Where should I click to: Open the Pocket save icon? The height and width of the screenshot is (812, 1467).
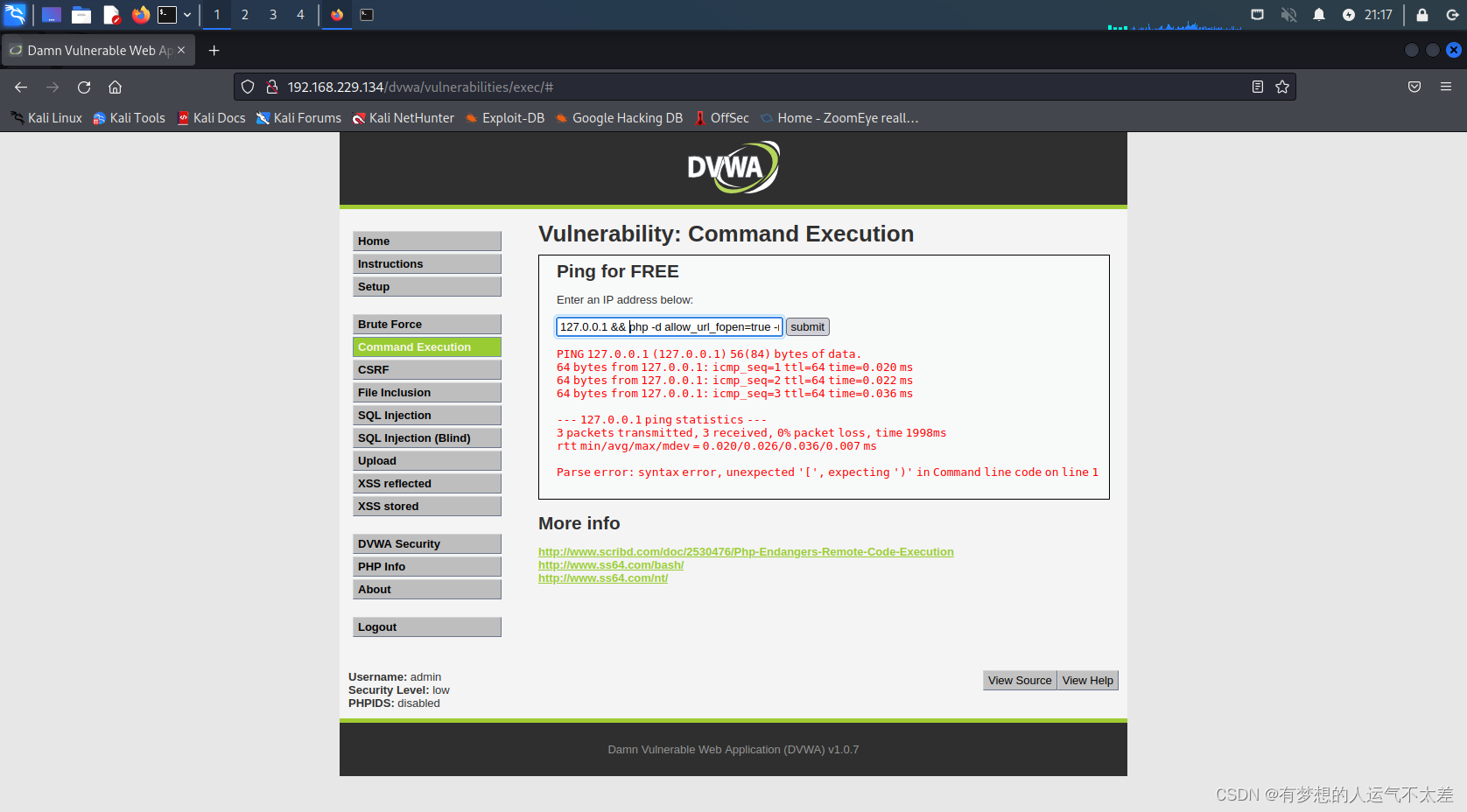click(x=1414, y=87)
